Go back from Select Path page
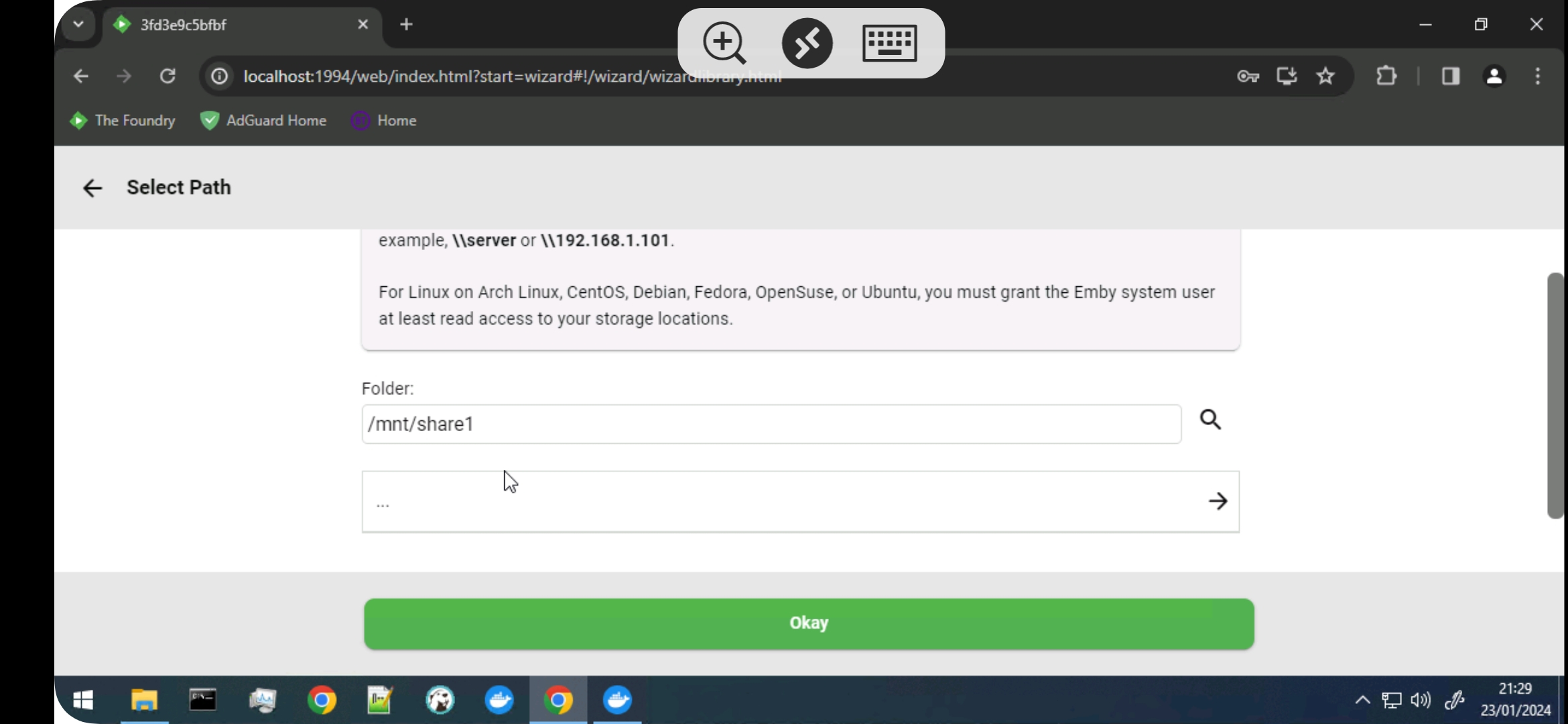This screenshot has height=724, width=1568. (x=92, y=188)
